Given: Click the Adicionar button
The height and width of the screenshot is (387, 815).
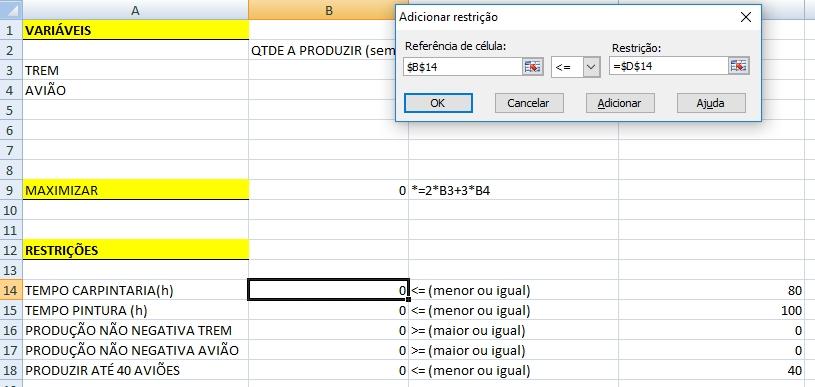Looking at the screenshot, I should [x=620, y=103].
